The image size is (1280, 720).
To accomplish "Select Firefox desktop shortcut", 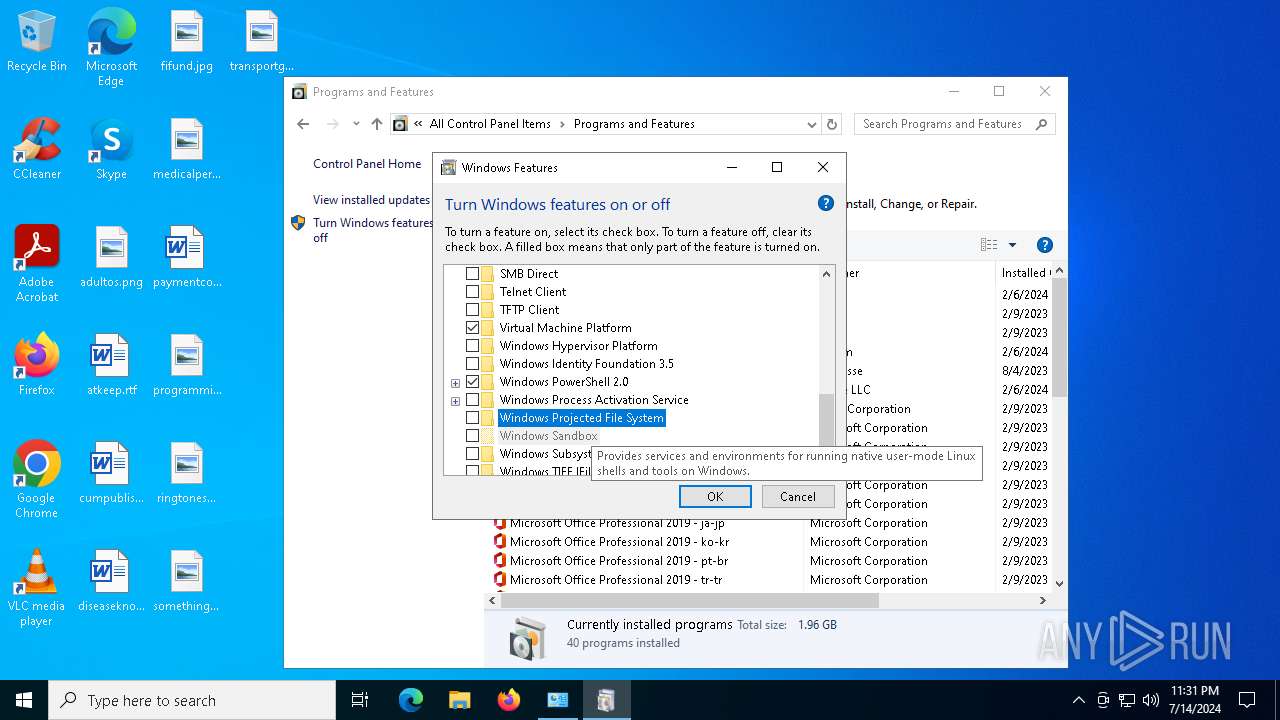I will click(x=37, y=366).
